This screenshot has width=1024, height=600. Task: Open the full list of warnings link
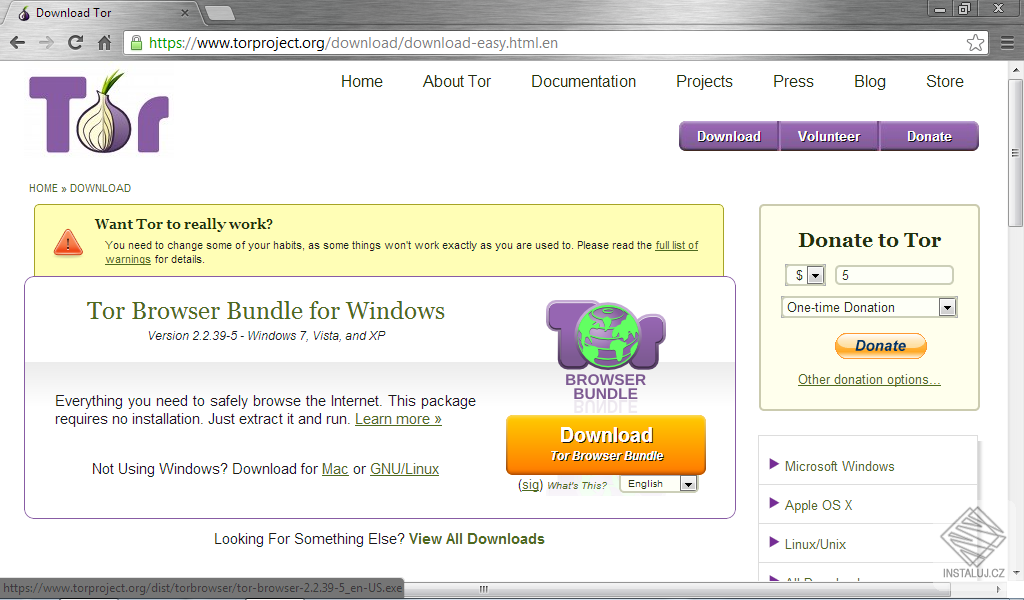coord(677,245)
